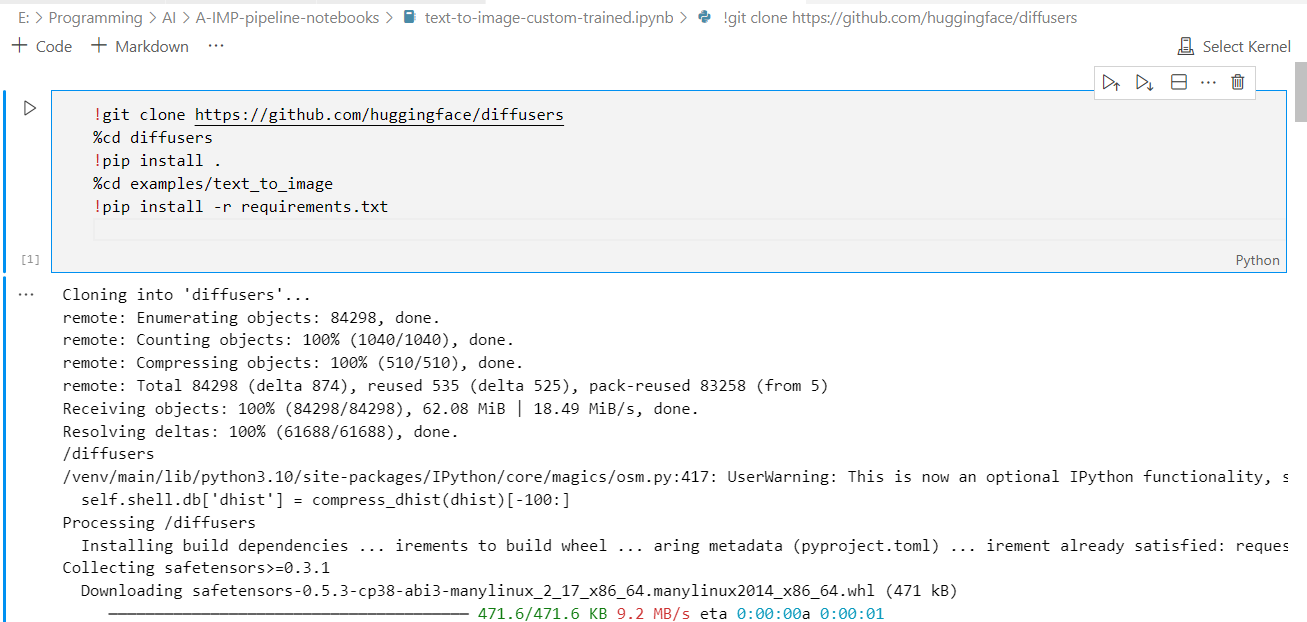Image resolution: width=1307 pixels, height=622 pixels.
Task: Click 'remote: Counting objects: 100%' line
Action: coord(288,340)
